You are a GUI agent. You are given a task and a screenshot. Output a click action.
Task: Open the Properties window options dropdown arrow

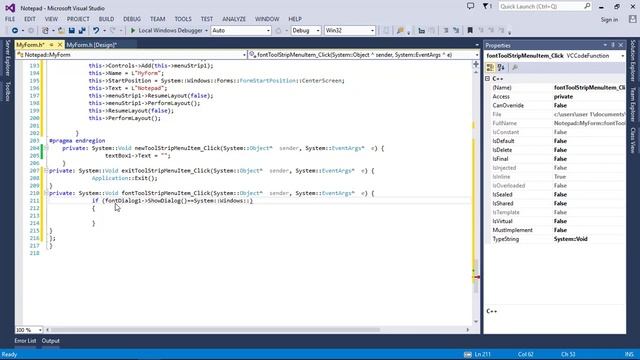(x=605, y=45)
